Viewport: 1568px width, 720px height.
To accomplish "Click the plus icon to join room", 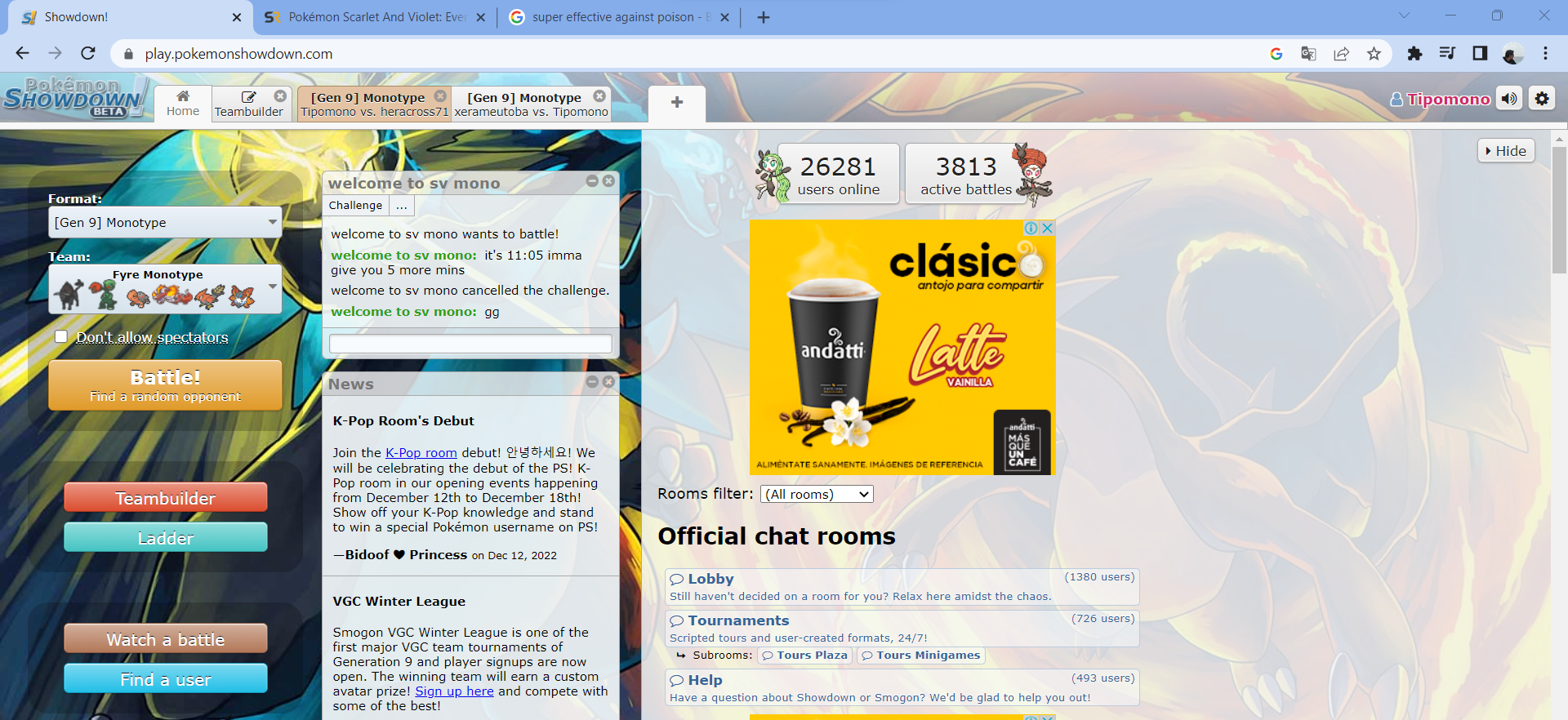I will pos(676,103).
